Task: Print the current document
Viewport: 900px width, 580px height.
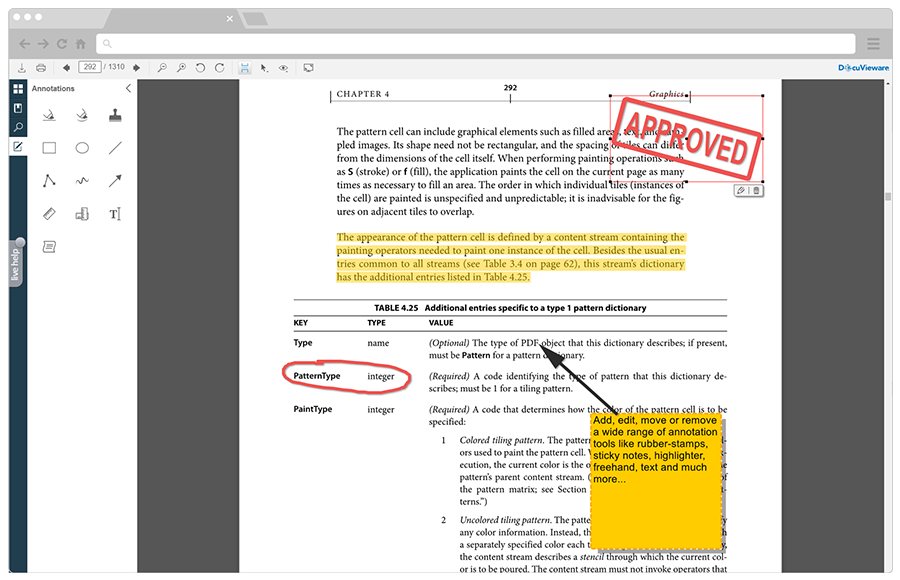Action: pyautogui.click(x=40, y=68)
